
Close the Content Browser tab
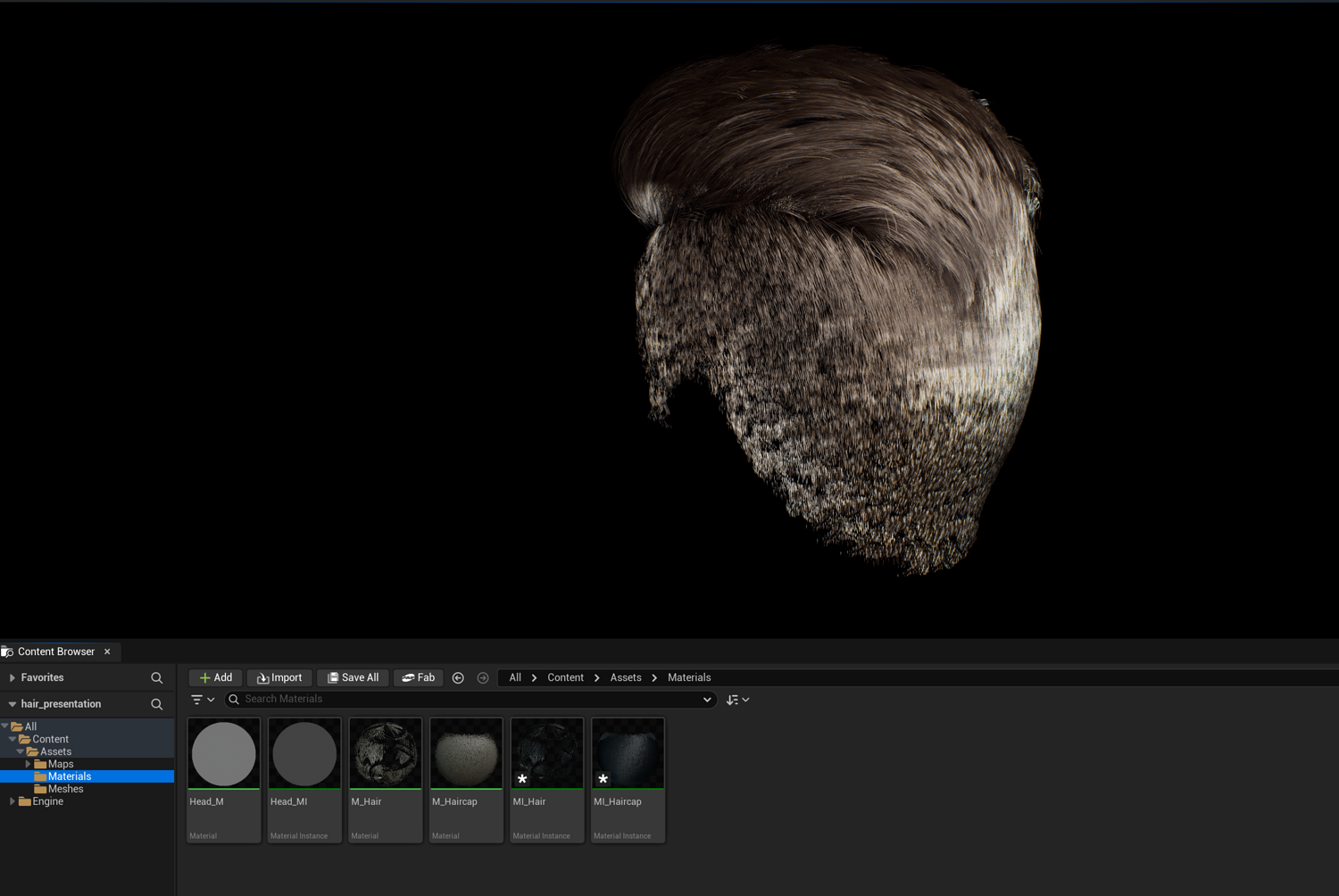click(107, 652)
